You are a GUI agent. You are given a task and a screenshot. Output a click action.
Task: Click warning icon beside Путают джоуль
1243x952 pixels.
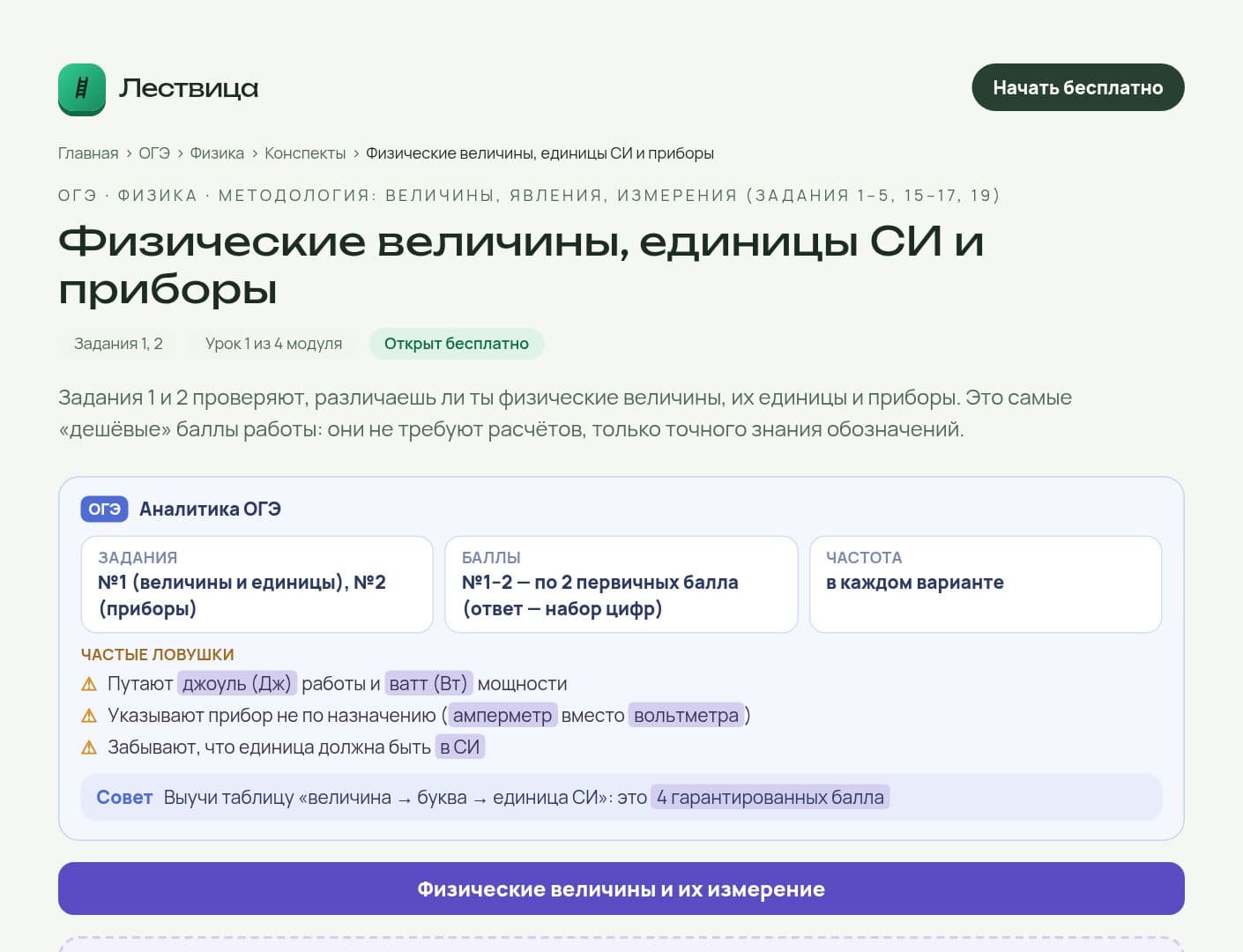[89, 684]
